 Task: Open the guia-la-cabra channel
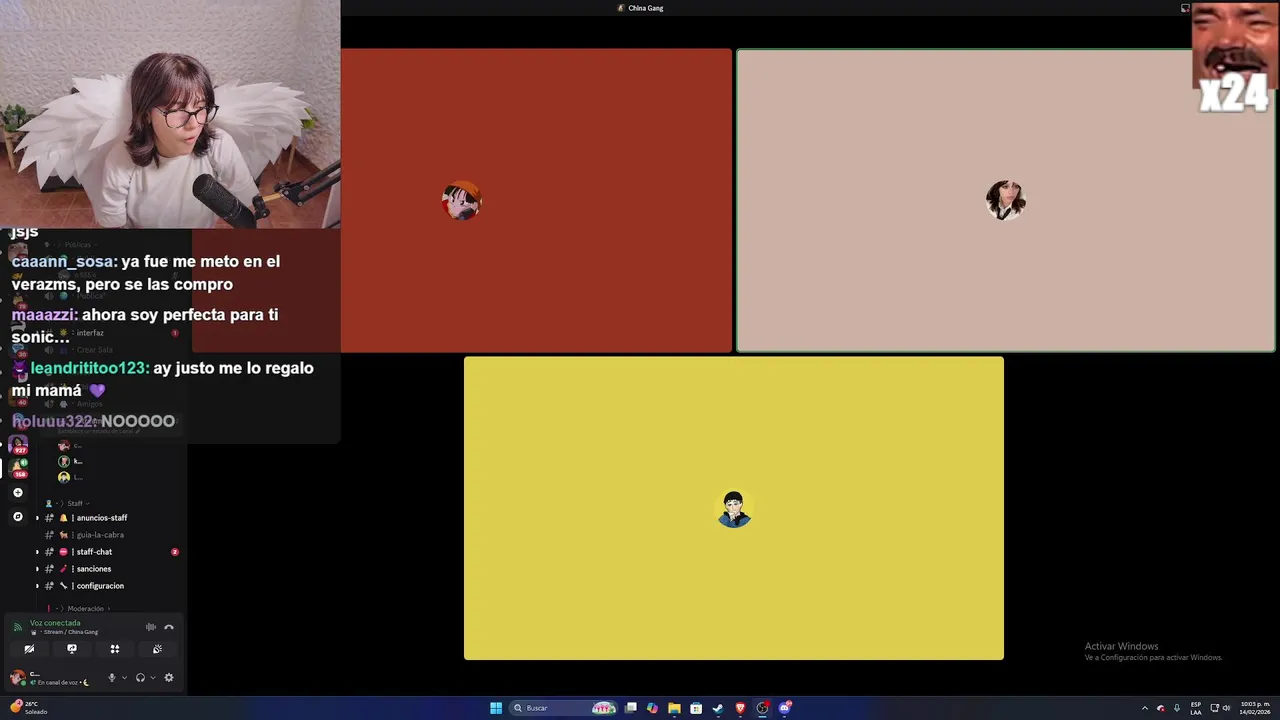pyautogui.click(x=98, y=535)
